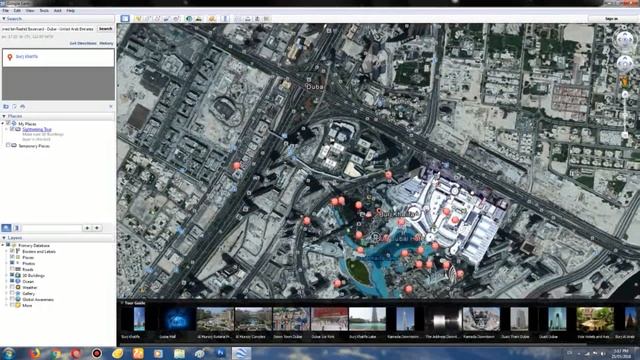Collapse the Search panel header
The width and height of the screenshot is (640, 360).
pos(4,19)
